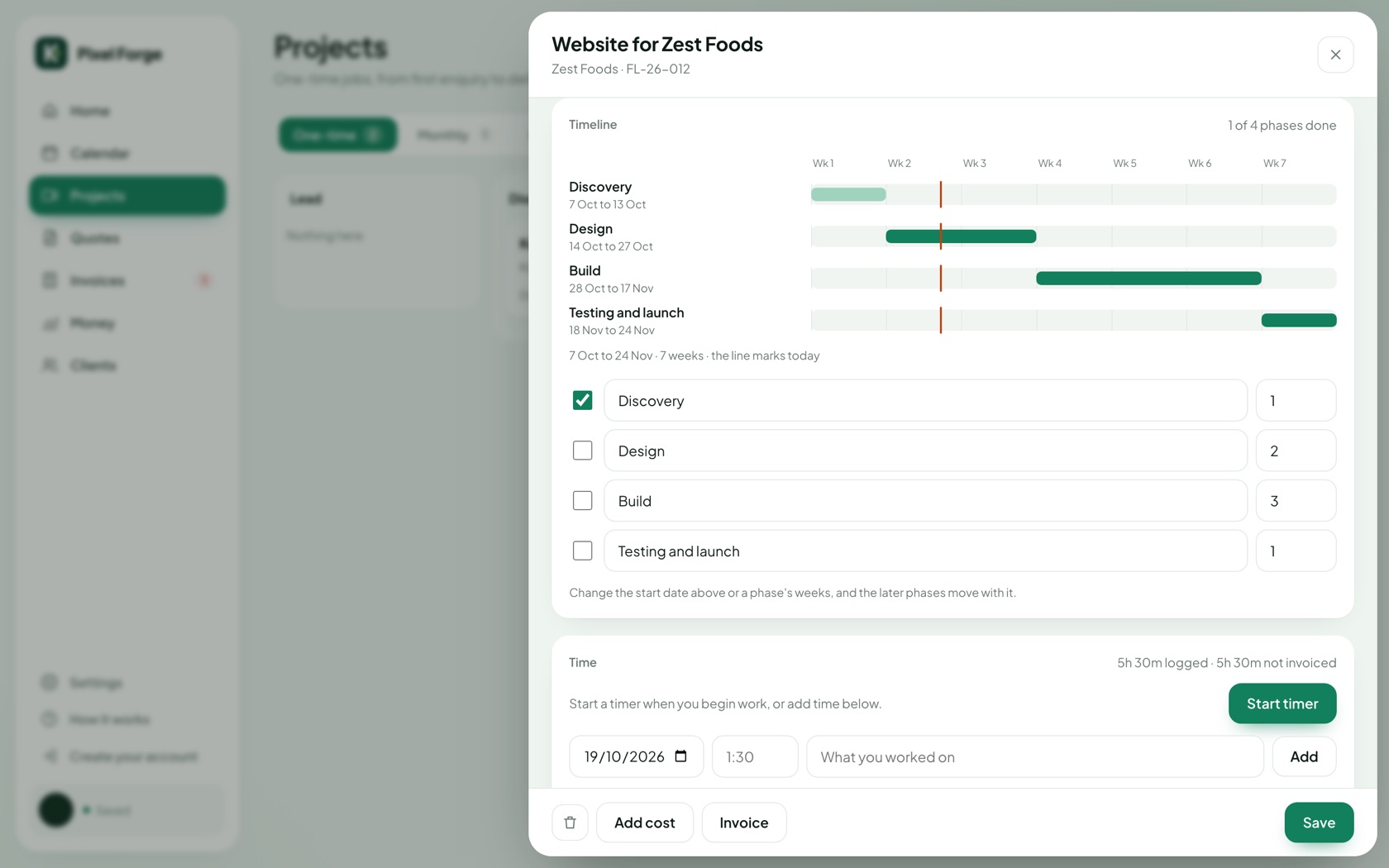Open Money in the sidebar
Screen dimensions: 1389x868
(x=126, y=323)
